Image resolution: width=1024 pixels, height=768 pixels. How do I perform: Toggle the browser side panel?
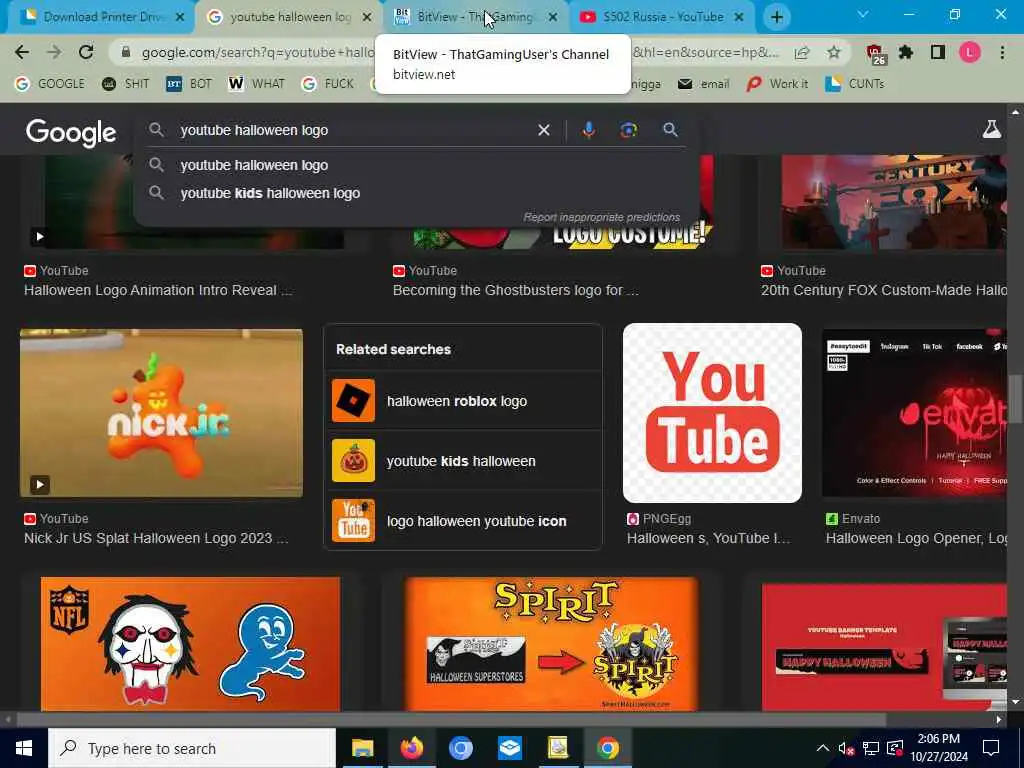tap(938, 52)
